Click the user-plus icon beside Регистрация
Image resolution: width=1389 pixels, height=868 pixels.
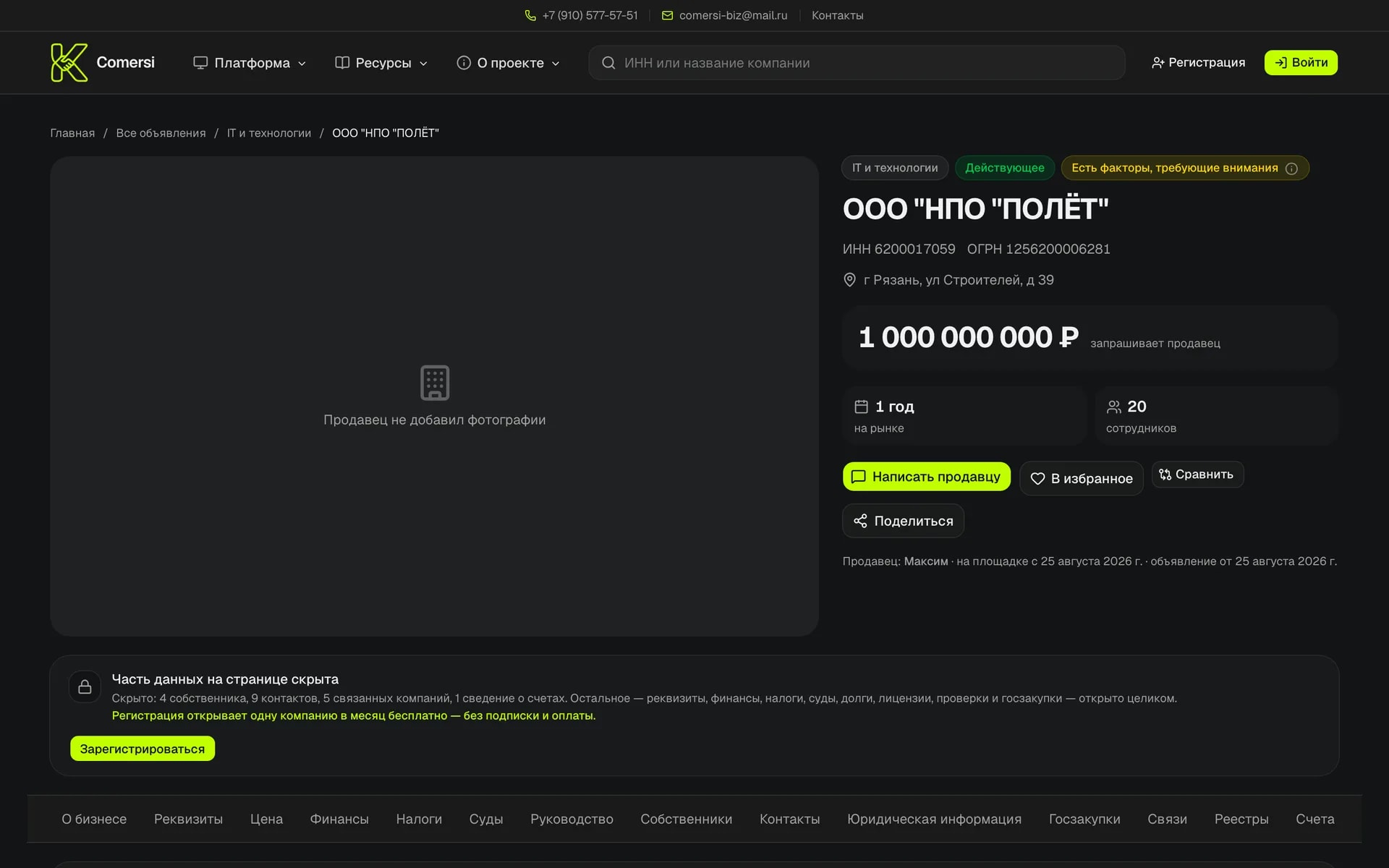point(1157,63)
